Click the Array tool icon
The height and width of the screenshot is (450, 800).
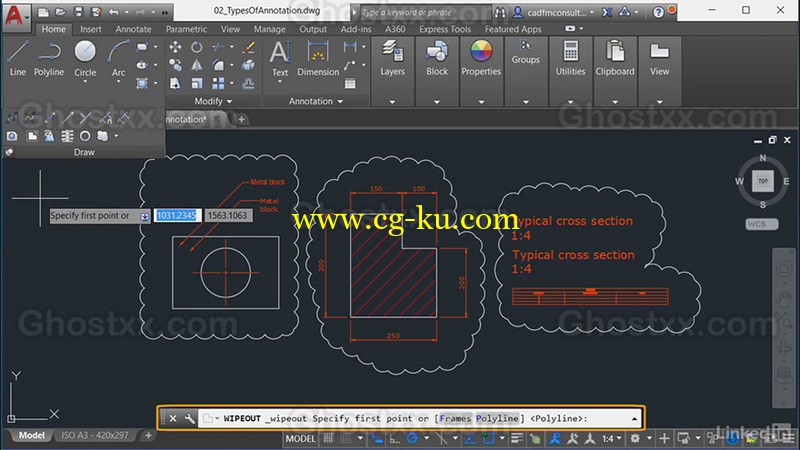pos(218,83)
